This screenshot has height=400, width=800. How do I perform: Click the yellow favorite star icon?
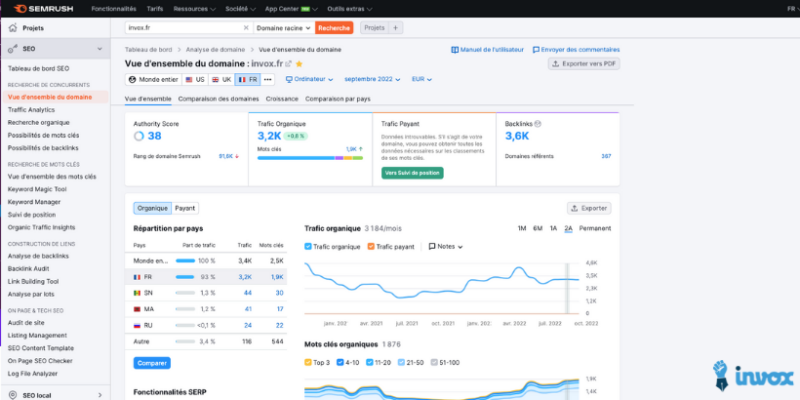299,64
